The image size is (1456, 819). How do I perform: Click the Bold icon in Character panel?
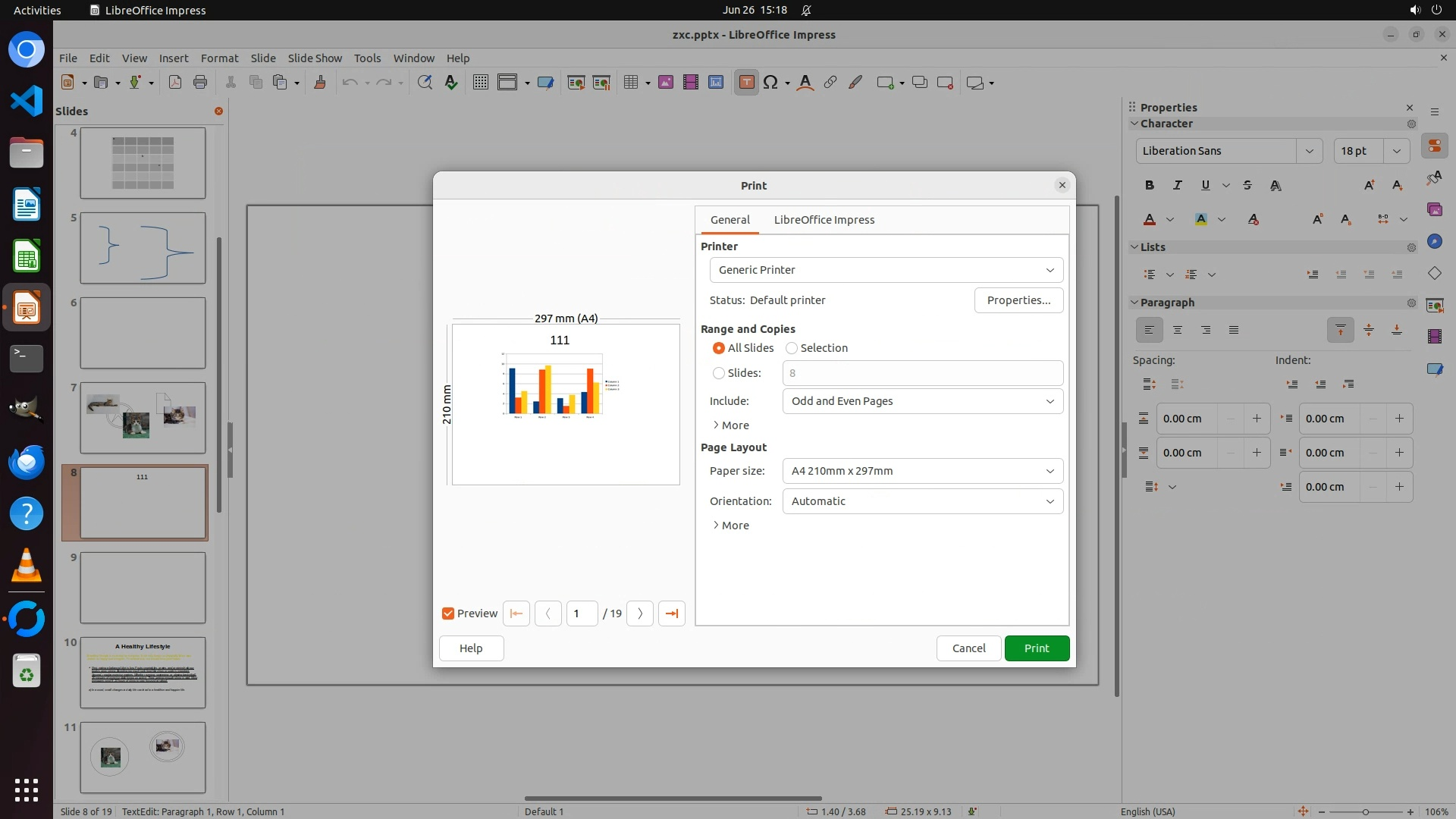(1149, 185)
